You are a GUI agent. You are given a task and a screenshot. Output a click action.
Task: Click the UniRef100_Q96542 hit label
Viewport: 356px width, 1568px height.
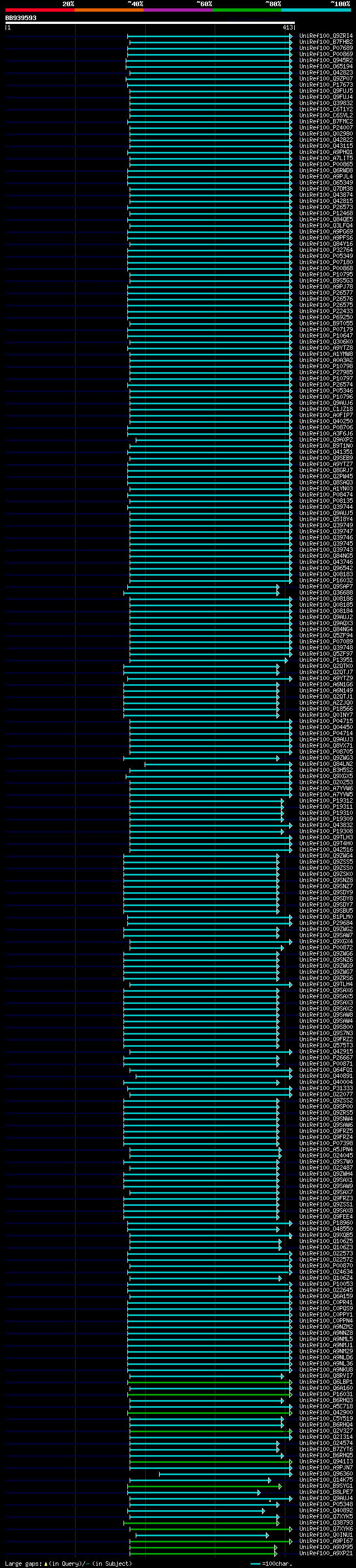coord(326,568)
